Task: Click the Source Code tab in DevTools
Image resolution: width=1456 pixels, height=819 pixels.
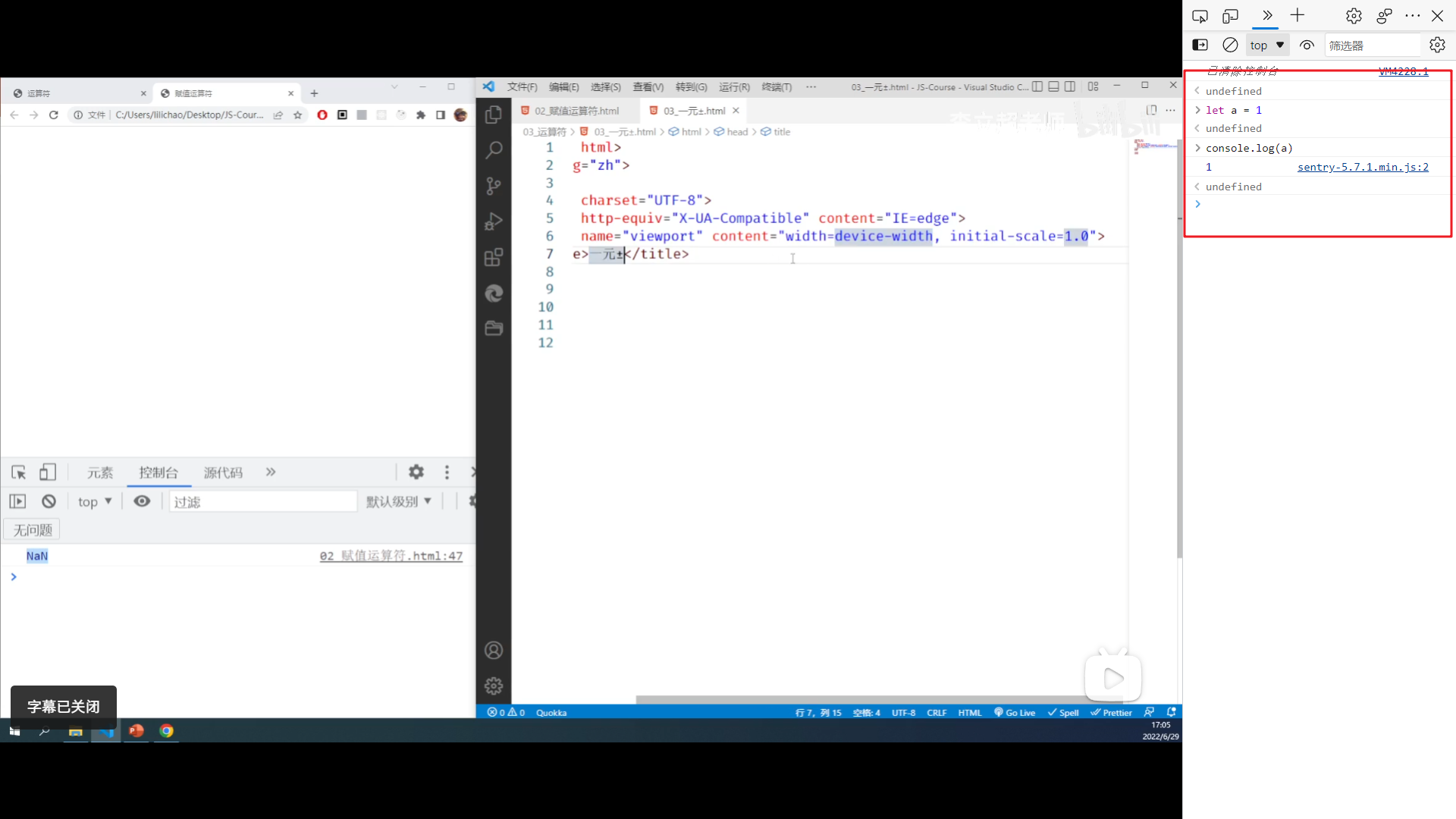Action: (222, 472)
